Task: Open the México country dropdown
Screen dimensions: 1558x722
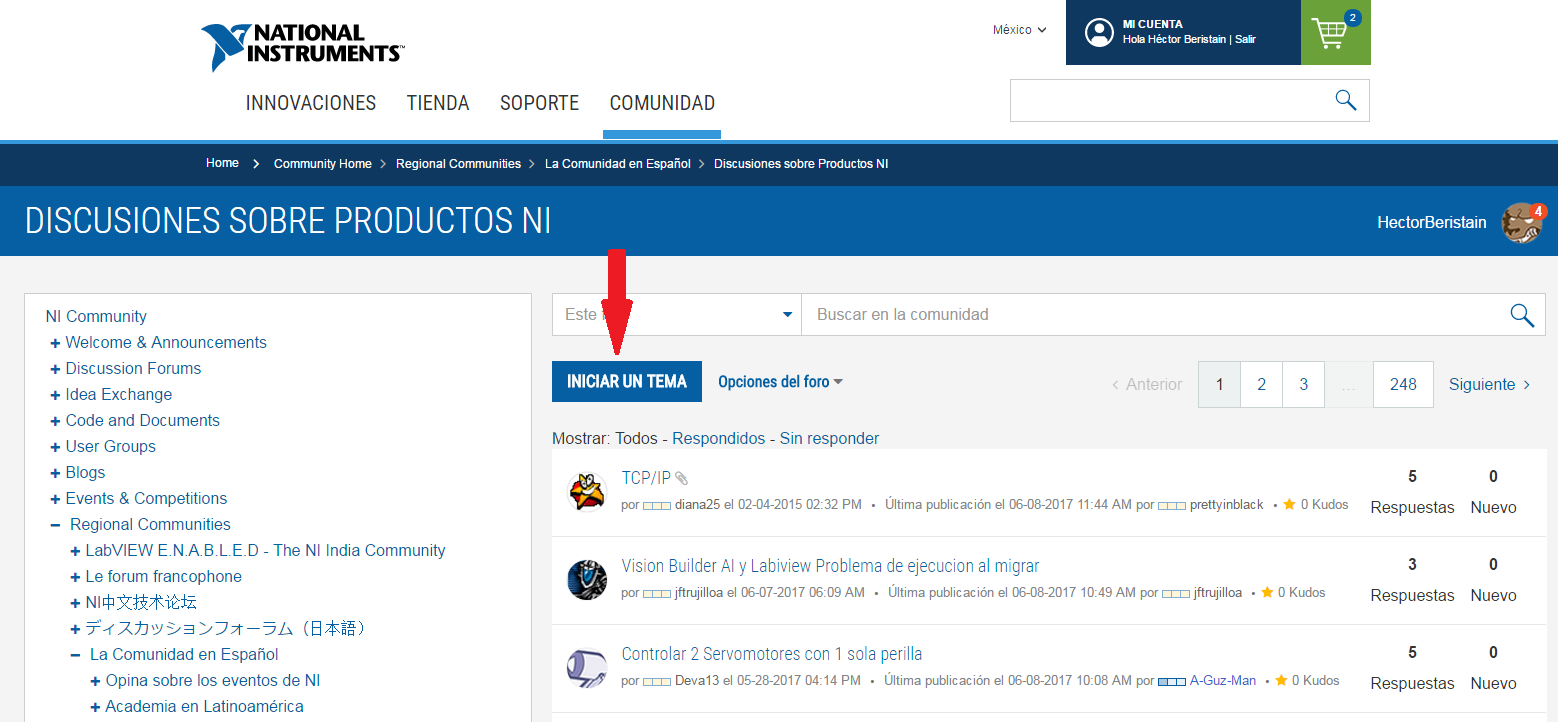Action: (1019, 30)
